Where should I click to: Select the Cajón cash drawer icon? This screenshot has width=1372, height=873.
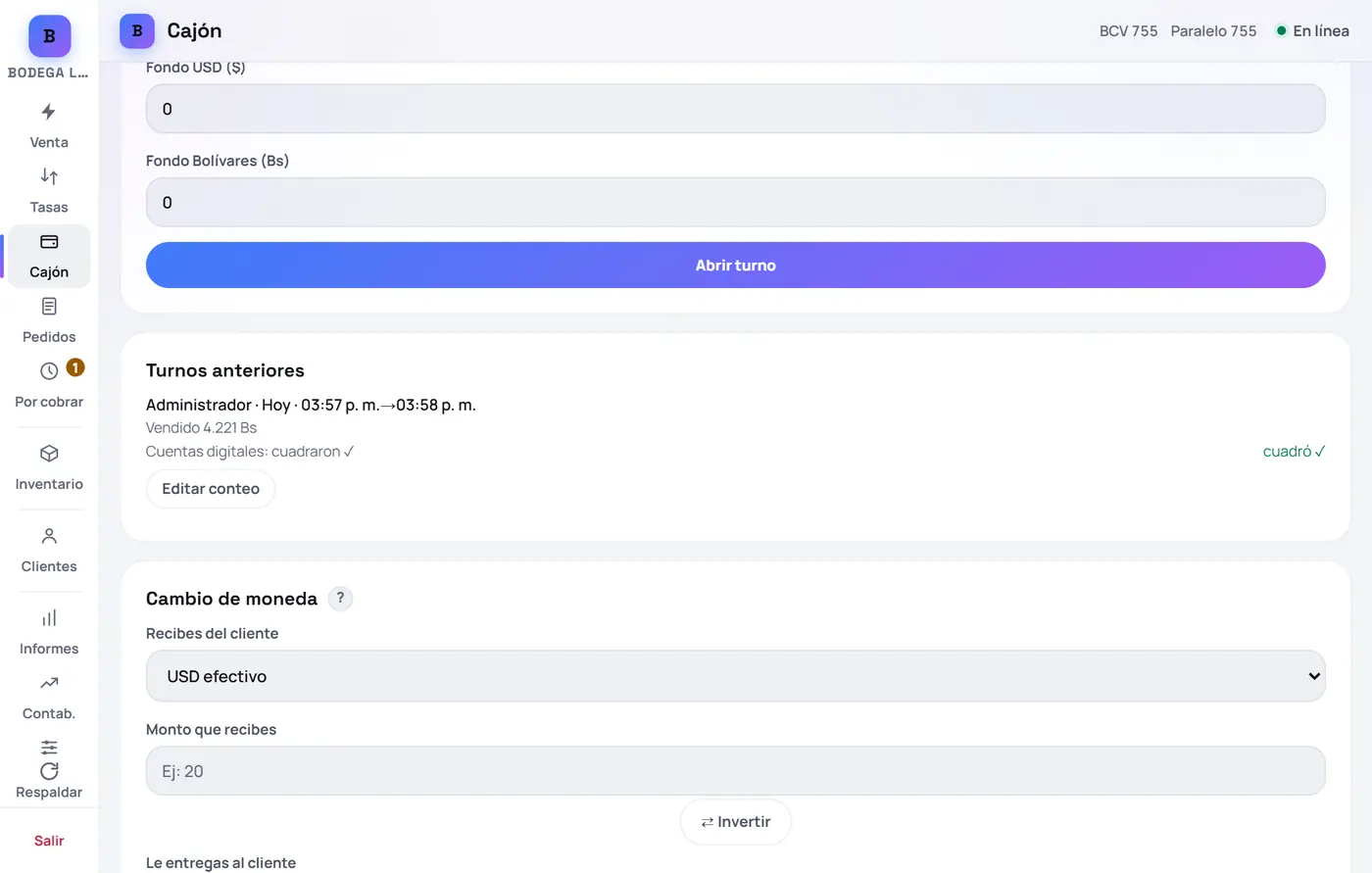point(49,241)
